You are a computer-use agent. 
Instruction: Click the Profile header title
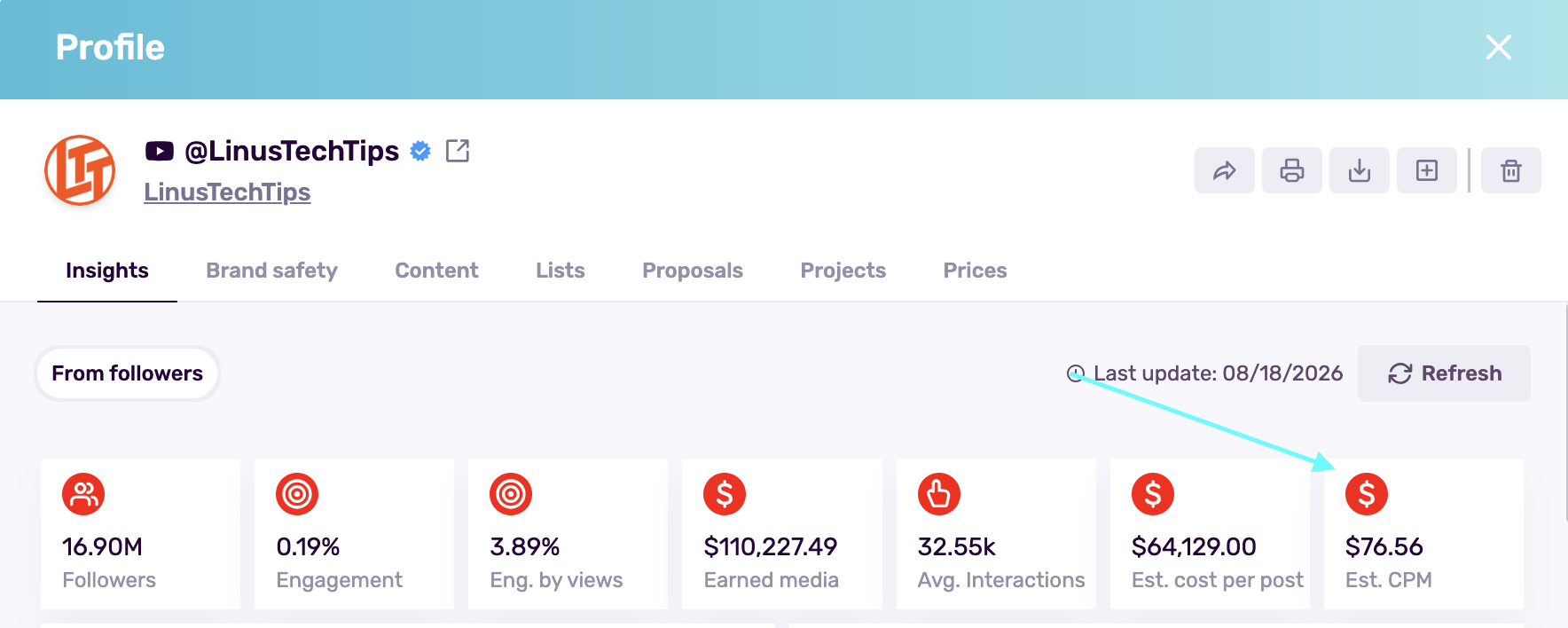tap(110, 47)
